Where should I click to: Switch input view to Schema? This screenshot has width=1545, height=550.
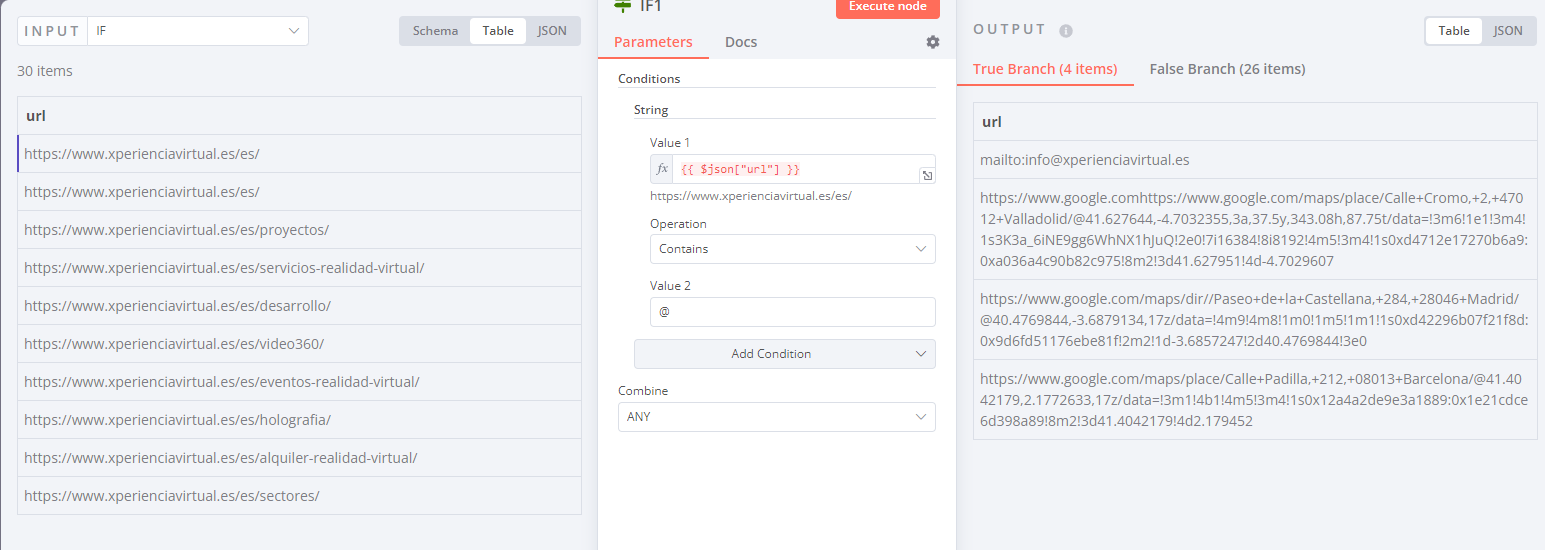pyautogui.click(x=435, y=31)
